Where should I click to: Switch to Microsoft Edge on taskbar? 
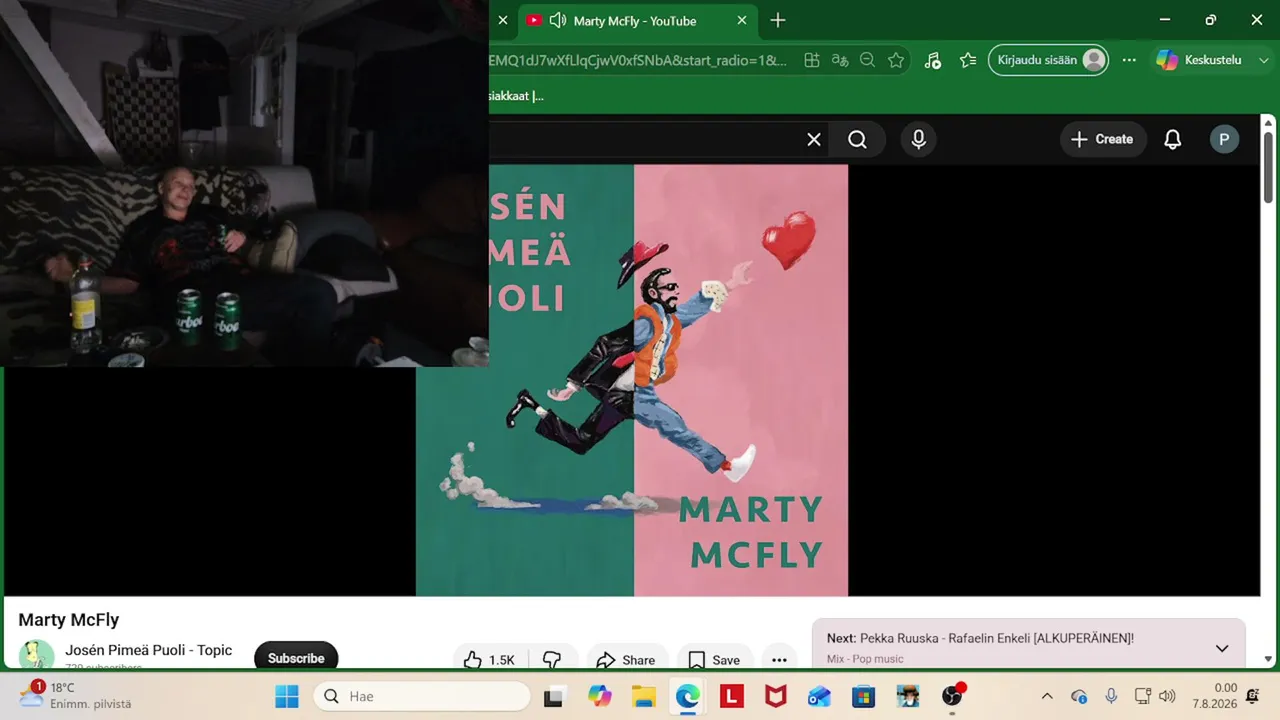687,696
